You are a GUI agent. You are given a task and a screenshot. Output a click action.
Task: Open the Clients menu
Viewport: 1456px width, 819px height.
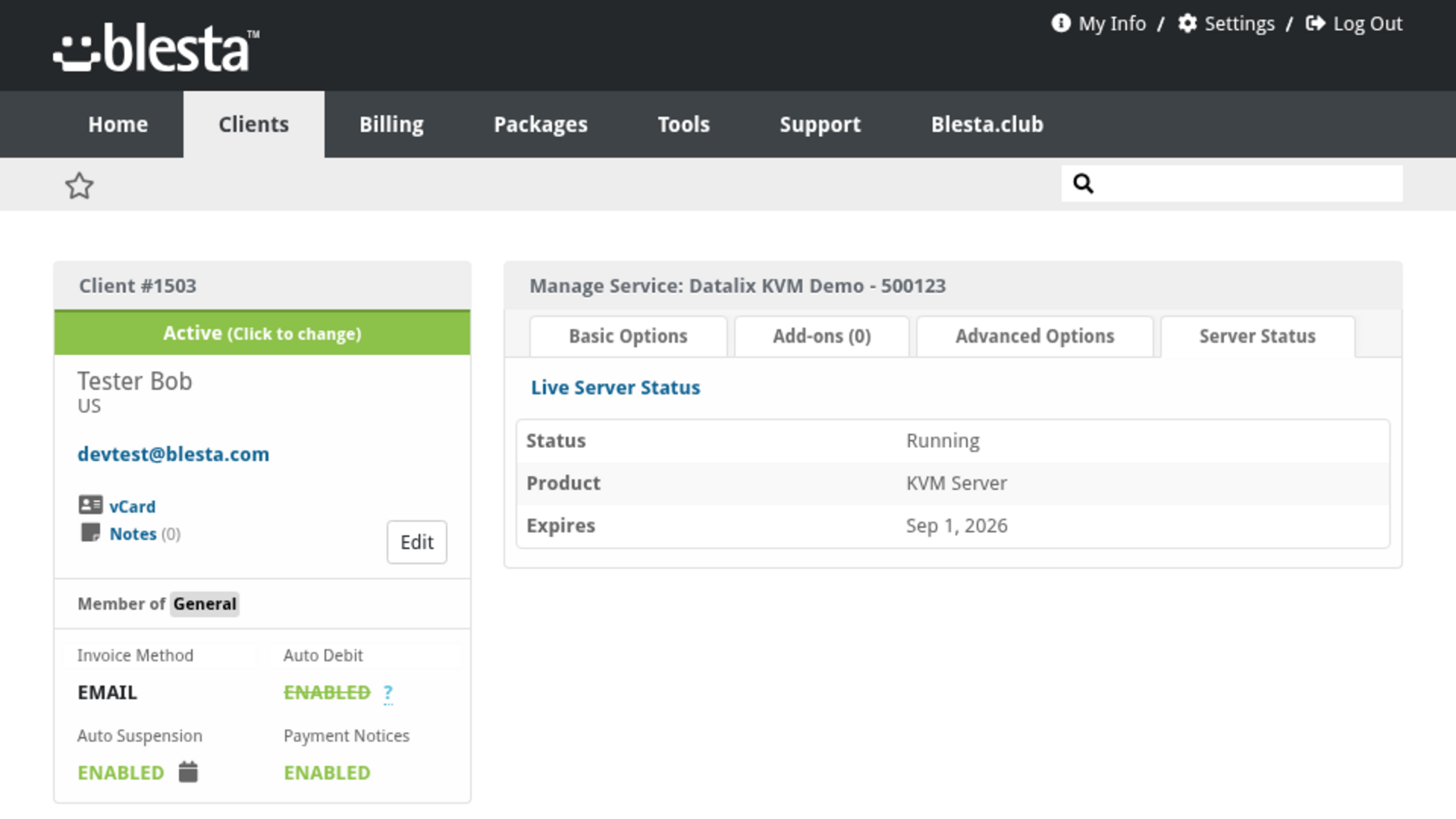(253, 124)
